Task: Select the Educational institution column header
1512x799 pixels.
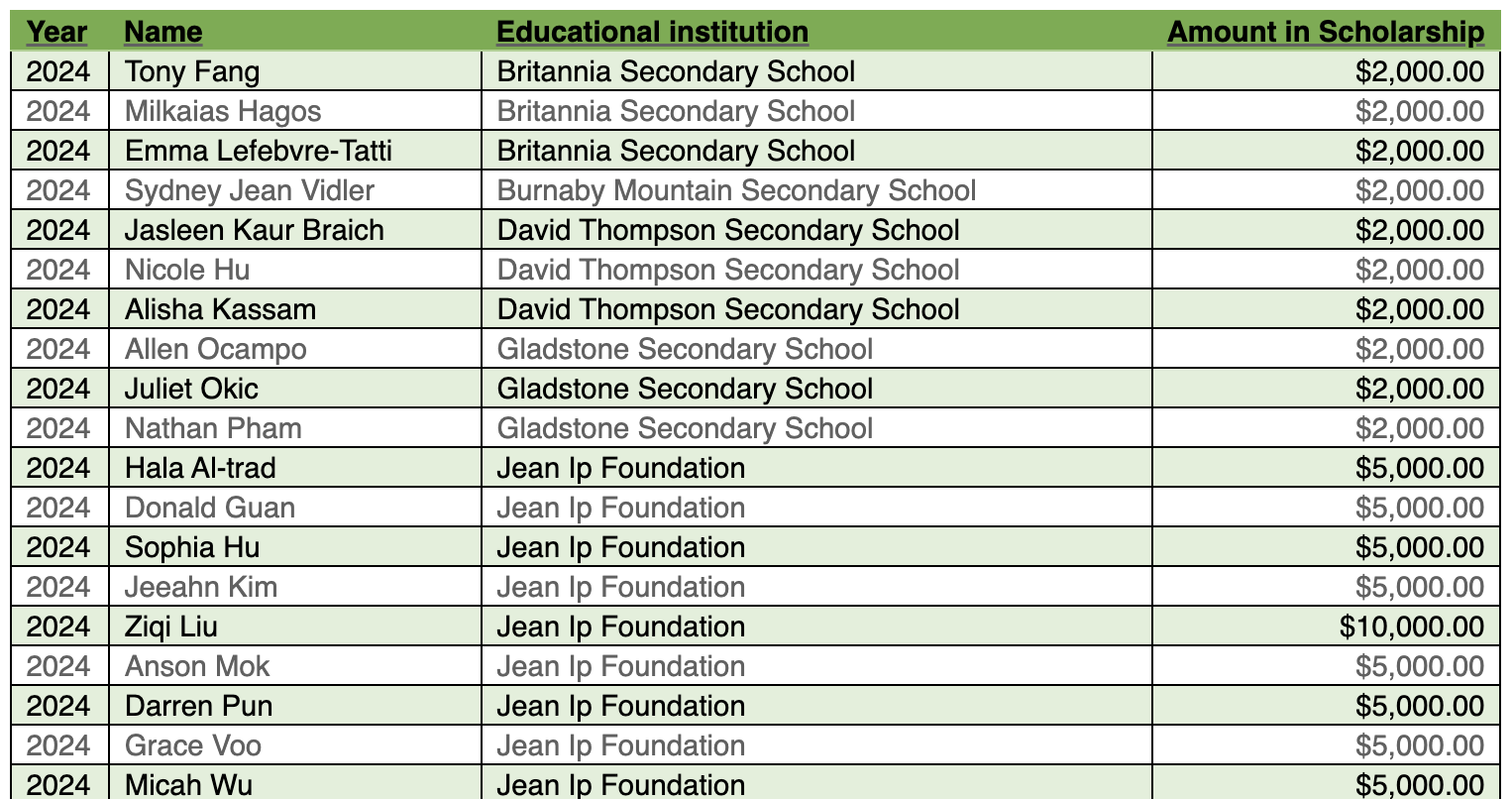Action: tap(652, 32)
